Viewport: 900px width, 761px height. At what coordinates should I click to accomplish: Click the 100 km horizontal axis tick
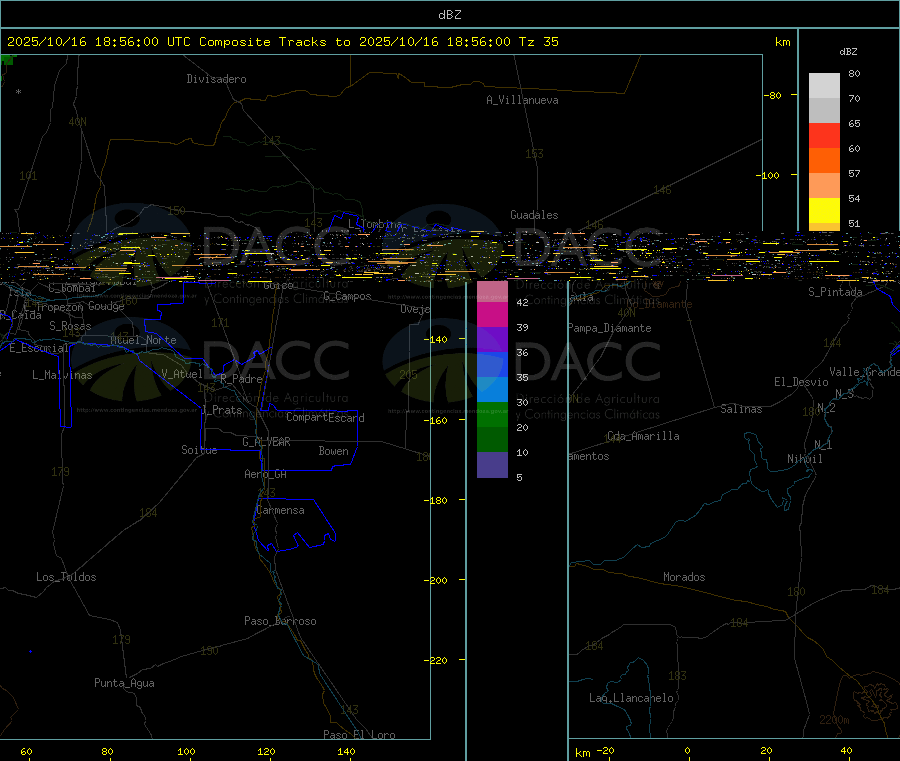186,751
